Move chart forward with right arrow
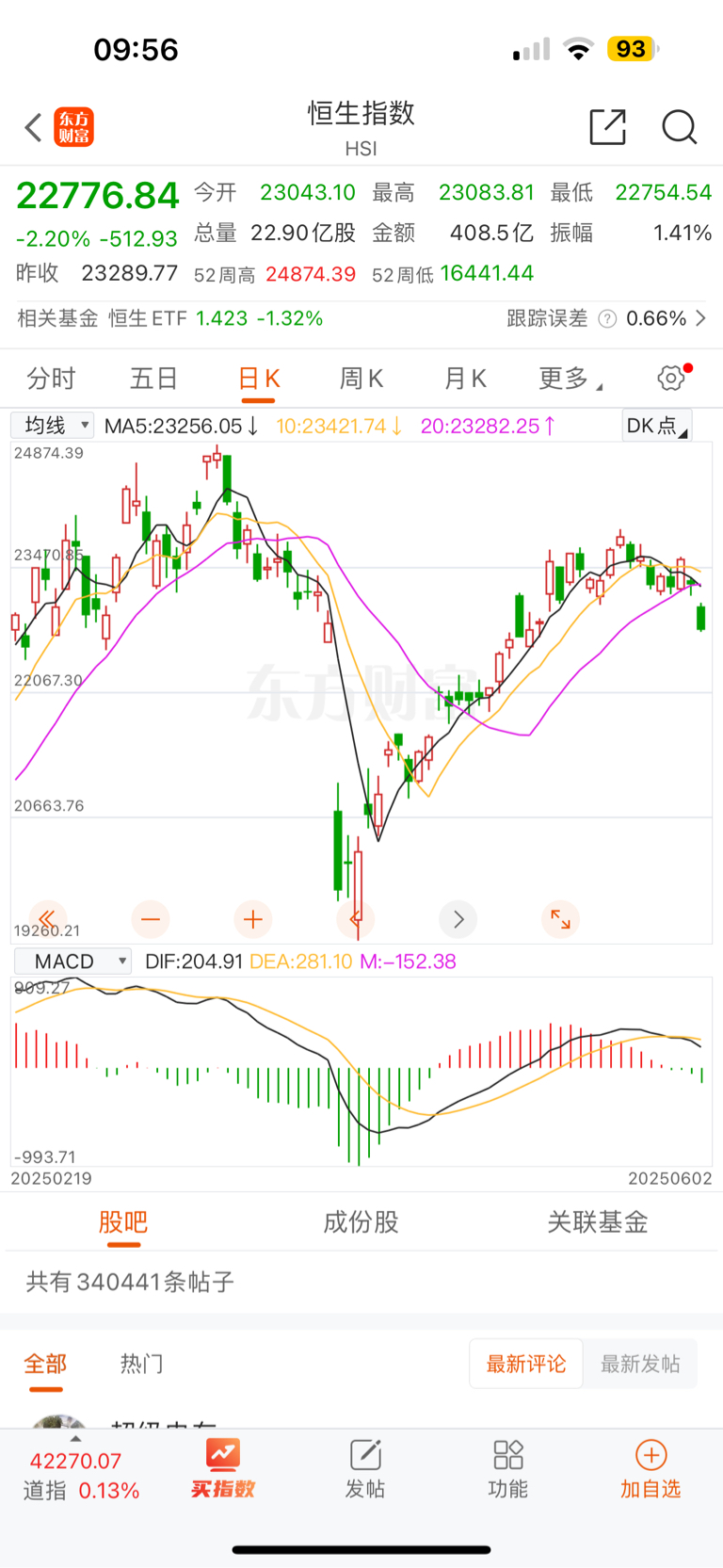The image size is (723, 1568). tap(458, 919)
